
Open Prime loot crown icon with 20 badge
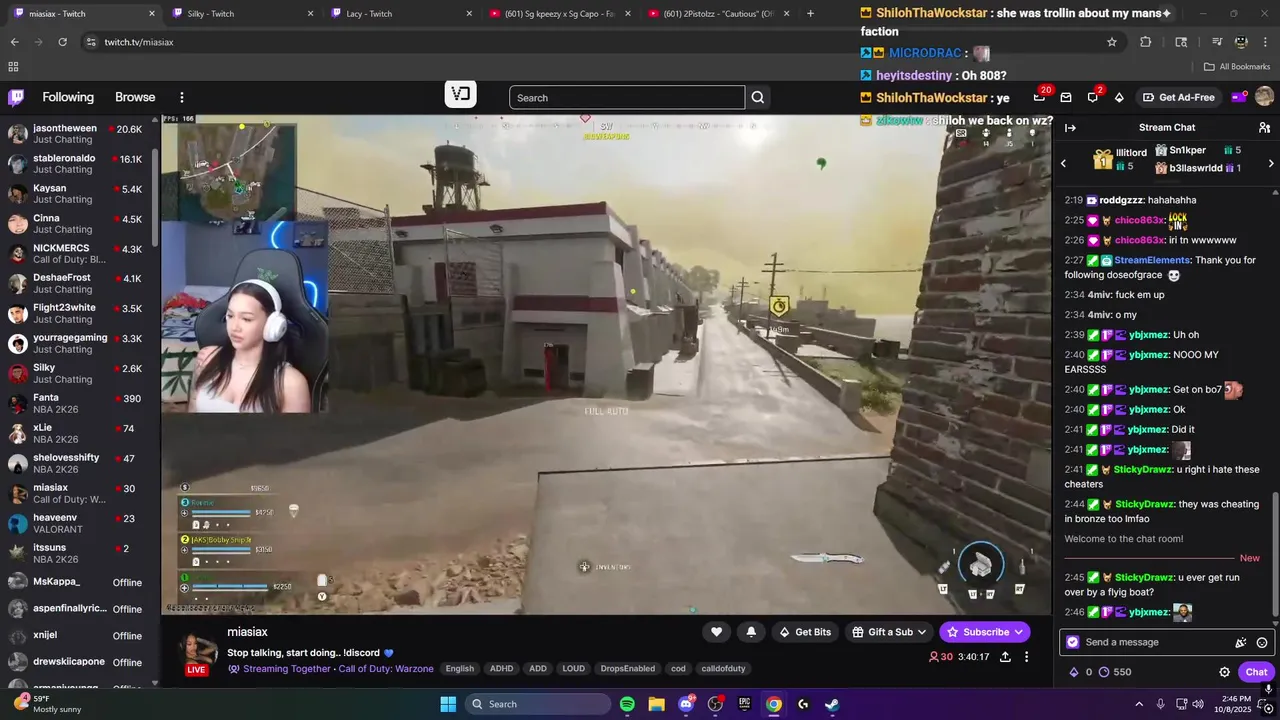tap(1040, 97)
